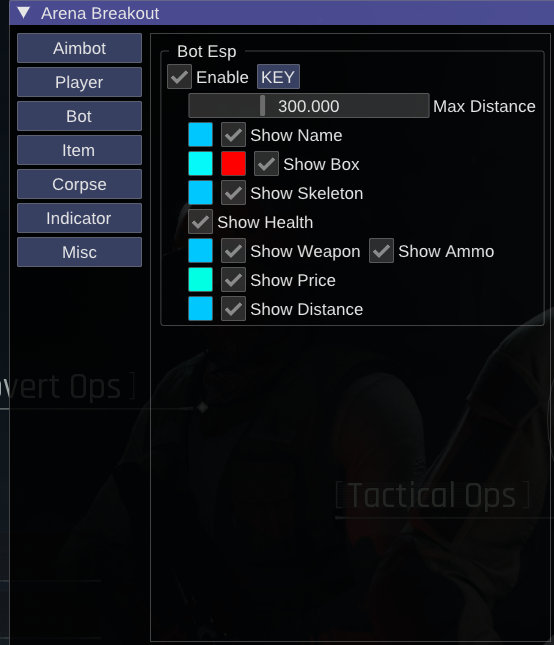Screen dimensions: 554x645
Task: Turn off the Show Ammo checkbox
Action: click(381, 251)
